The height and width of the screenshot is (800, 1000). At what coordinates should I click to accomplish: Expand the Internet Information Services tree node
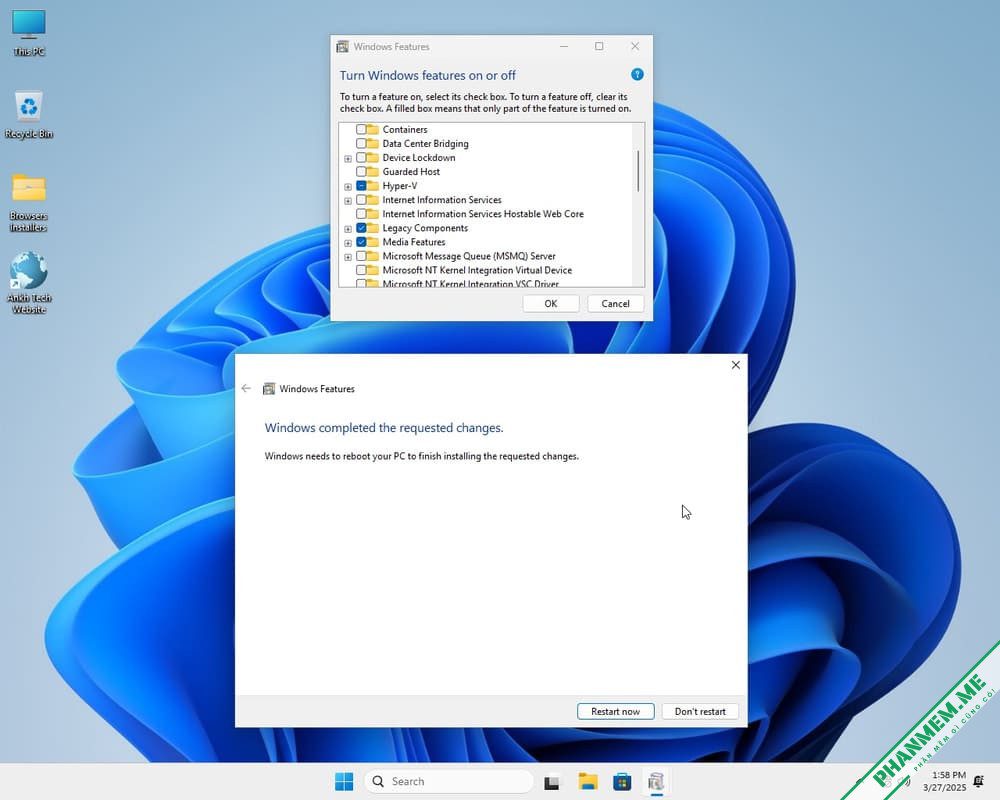pyautogui.click(x=348, y=200)
